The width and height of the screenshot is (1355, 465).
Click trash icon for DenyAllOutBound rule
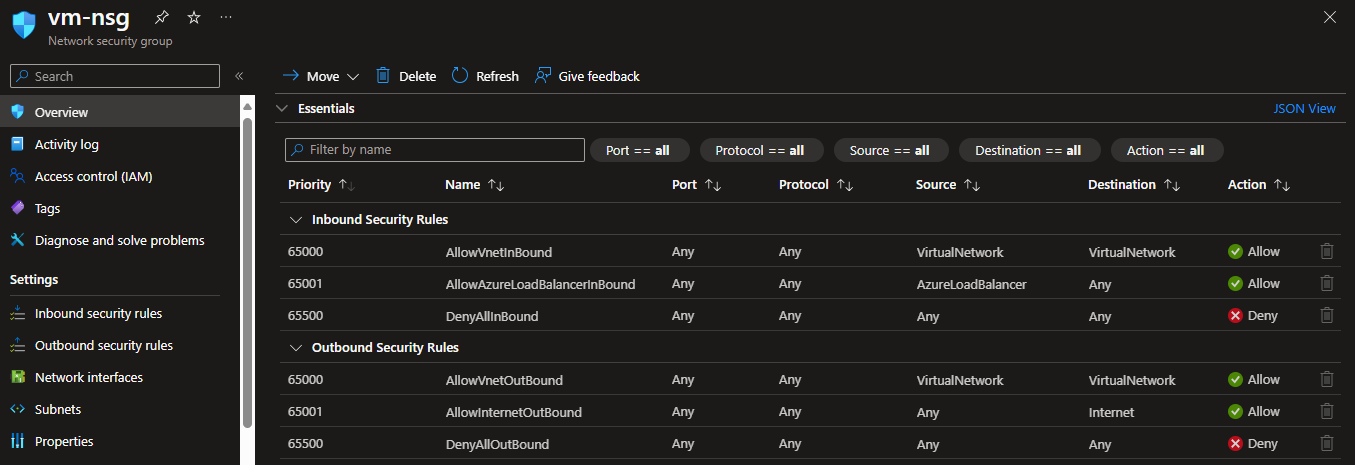click(x=1327, y=444)
